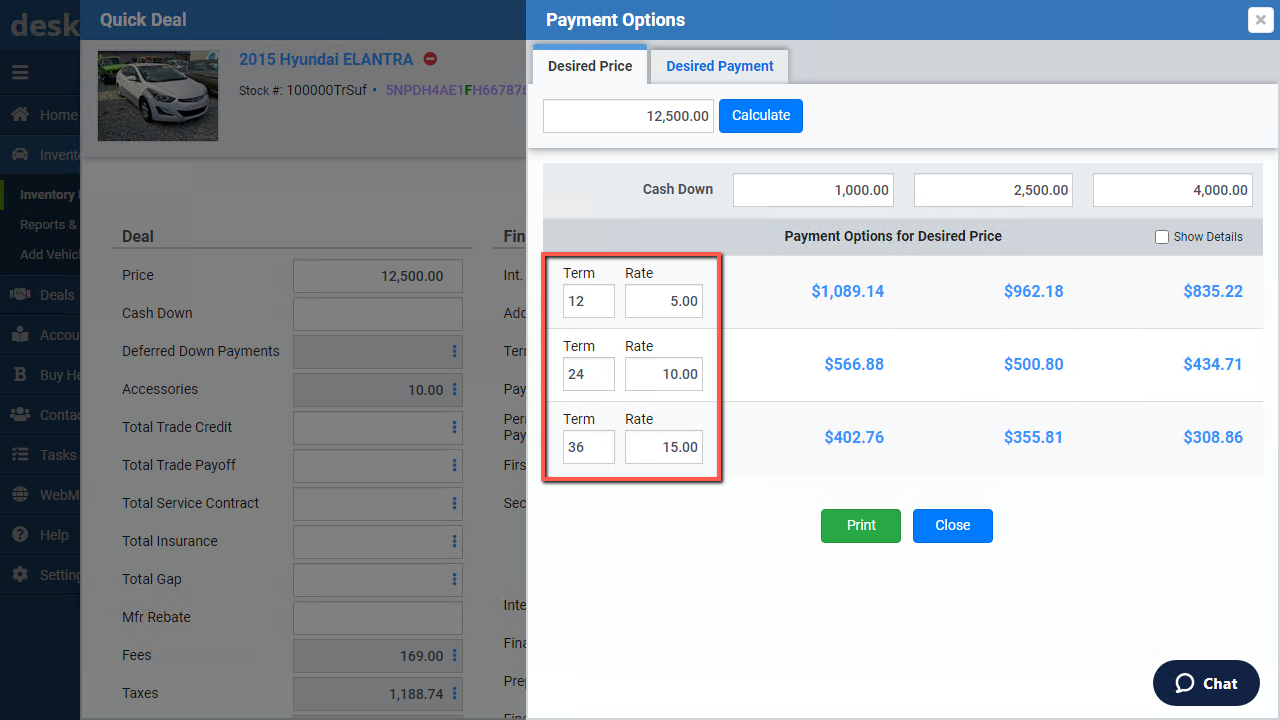
Task: Click the Contacts people icon
Action: coord(20,415)
